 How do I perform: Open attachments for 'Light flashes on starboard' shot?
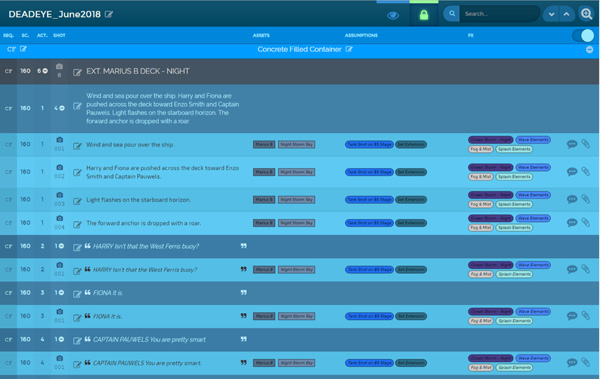click(x=585, y=199)
